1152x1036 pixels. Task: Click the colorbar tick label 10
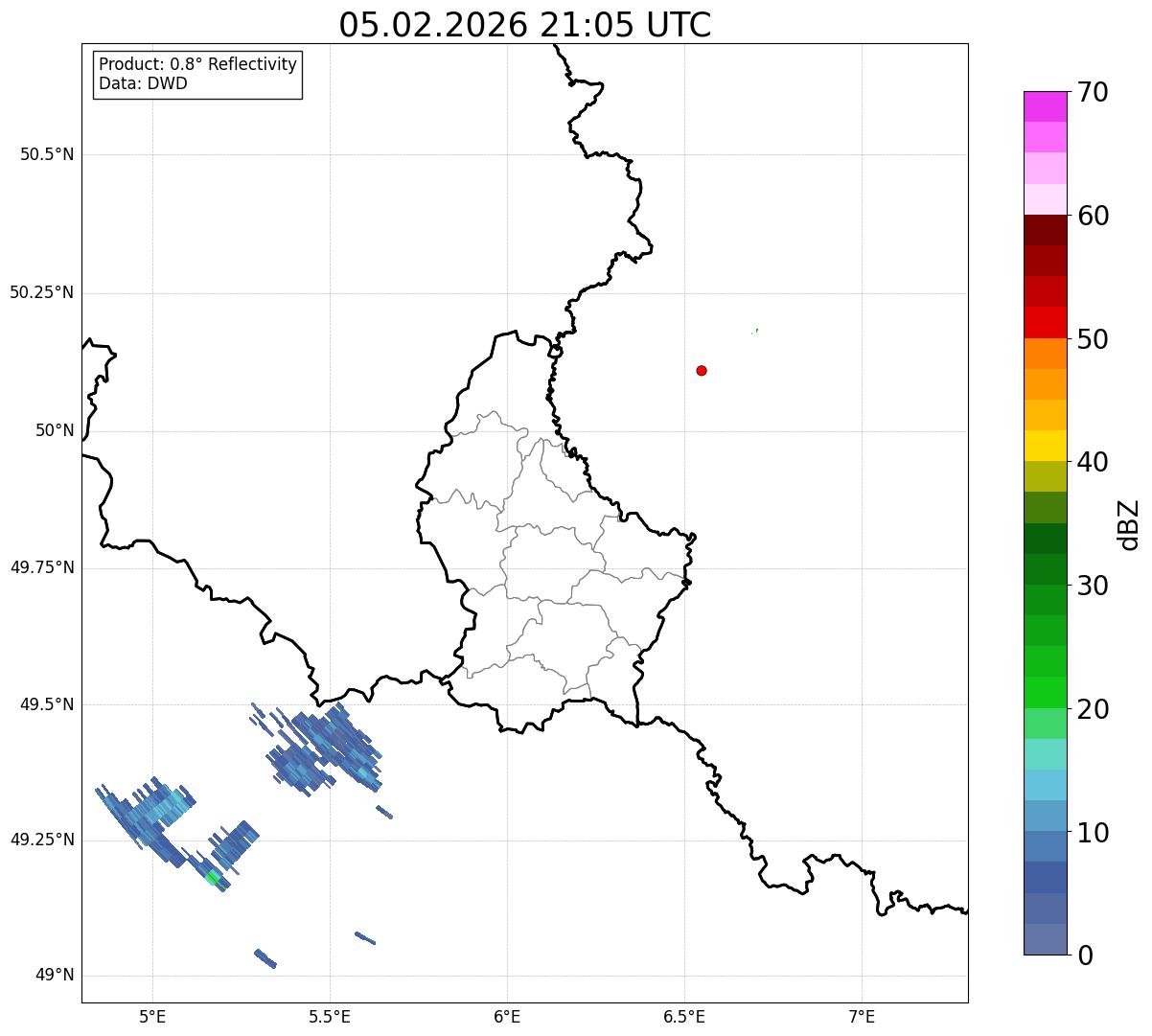tap(1093, 833)
